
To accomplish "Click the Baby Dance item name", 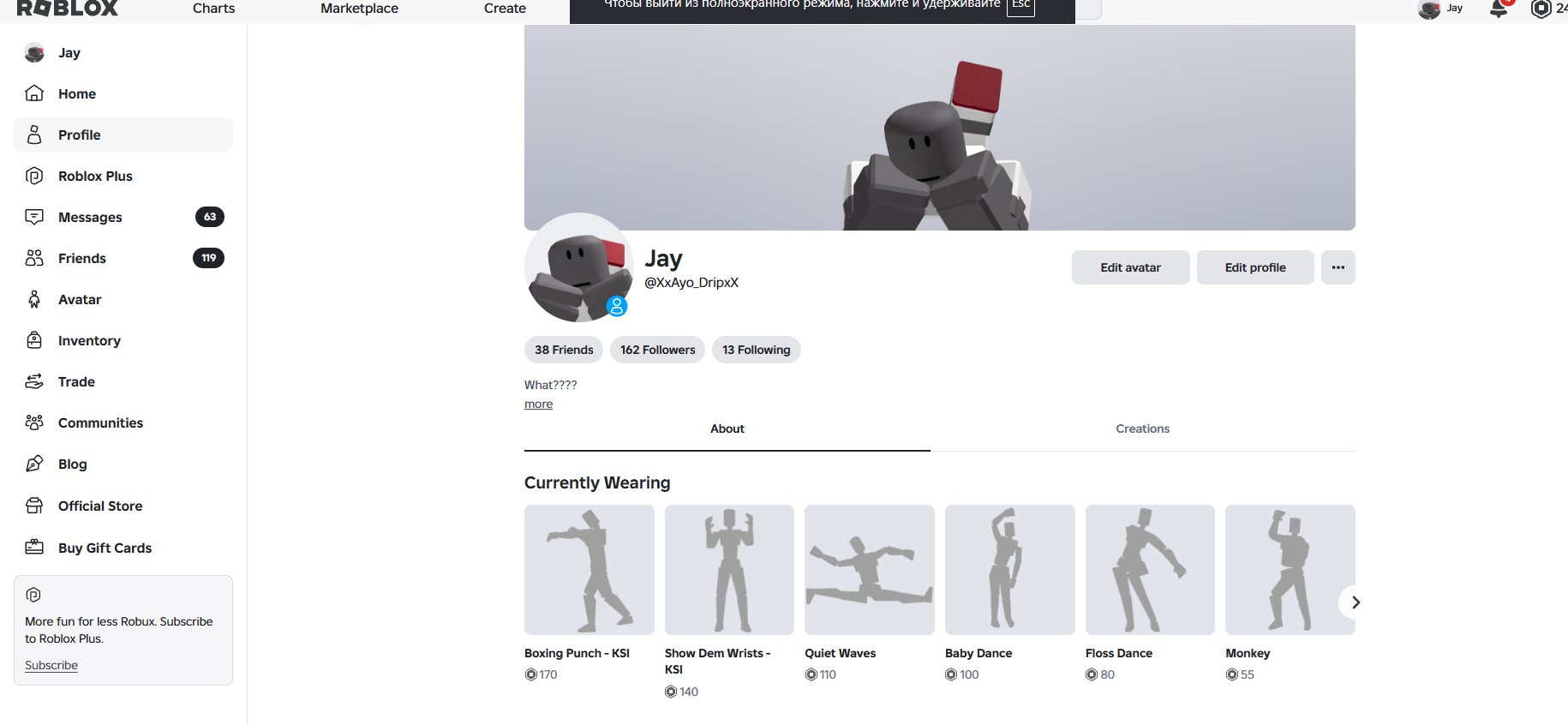I will (979, 653).
